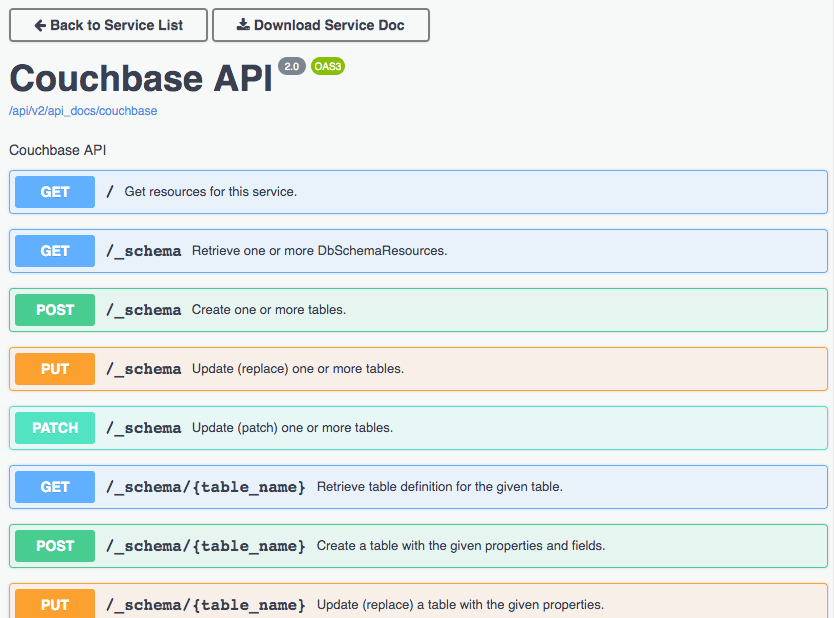Click the Download Service Doc button
This screenshot has height=618, width=834.
click(320, 25)
